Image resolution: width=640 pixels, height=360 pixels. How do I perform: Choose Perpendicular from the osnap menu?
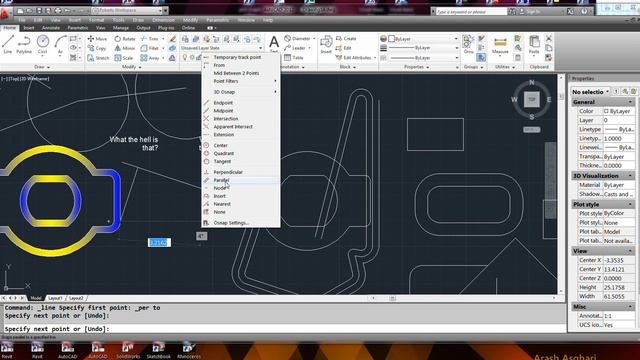tap(241, 172)
